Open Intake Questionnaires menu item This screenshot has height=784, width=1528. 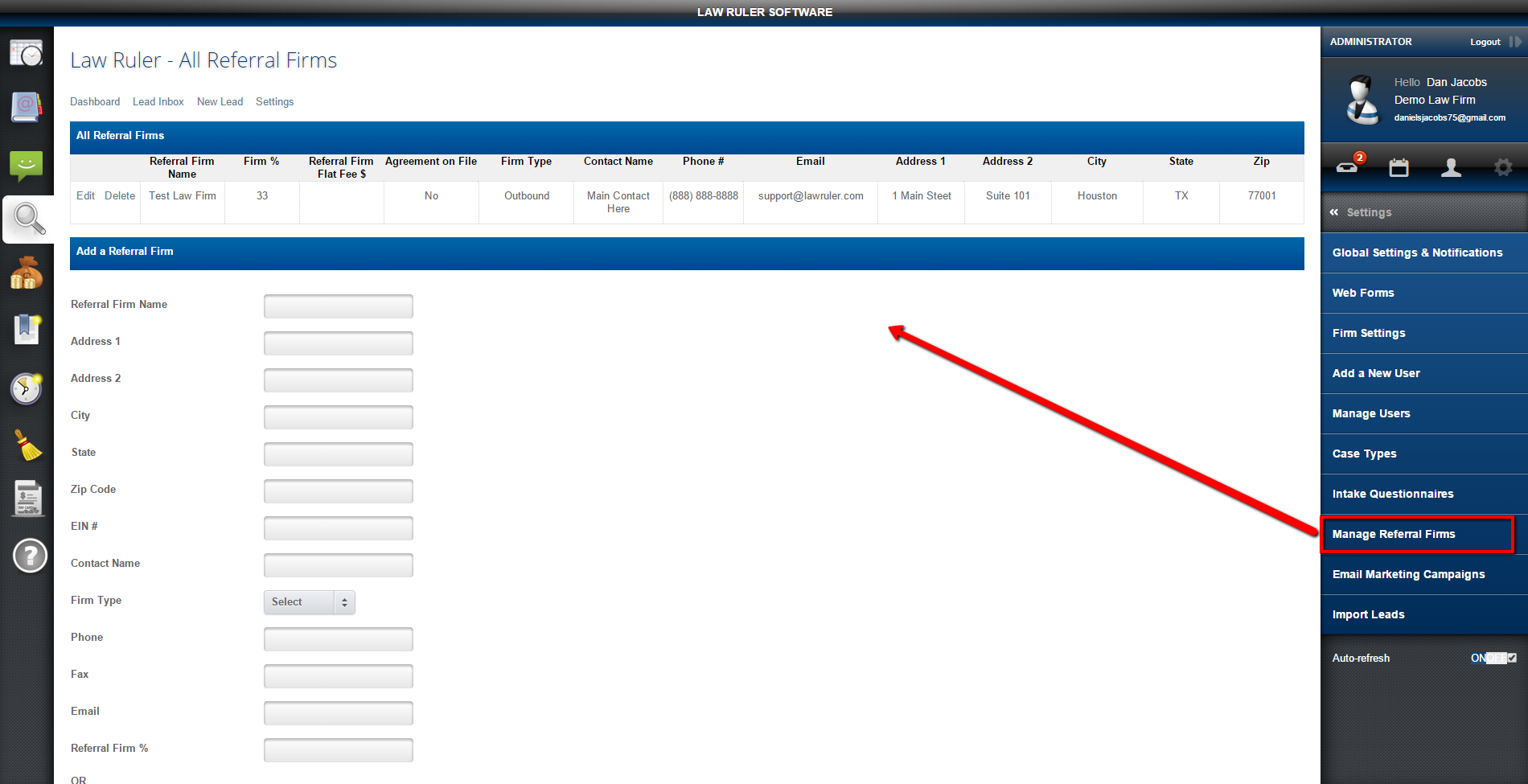click(1424, 494)
